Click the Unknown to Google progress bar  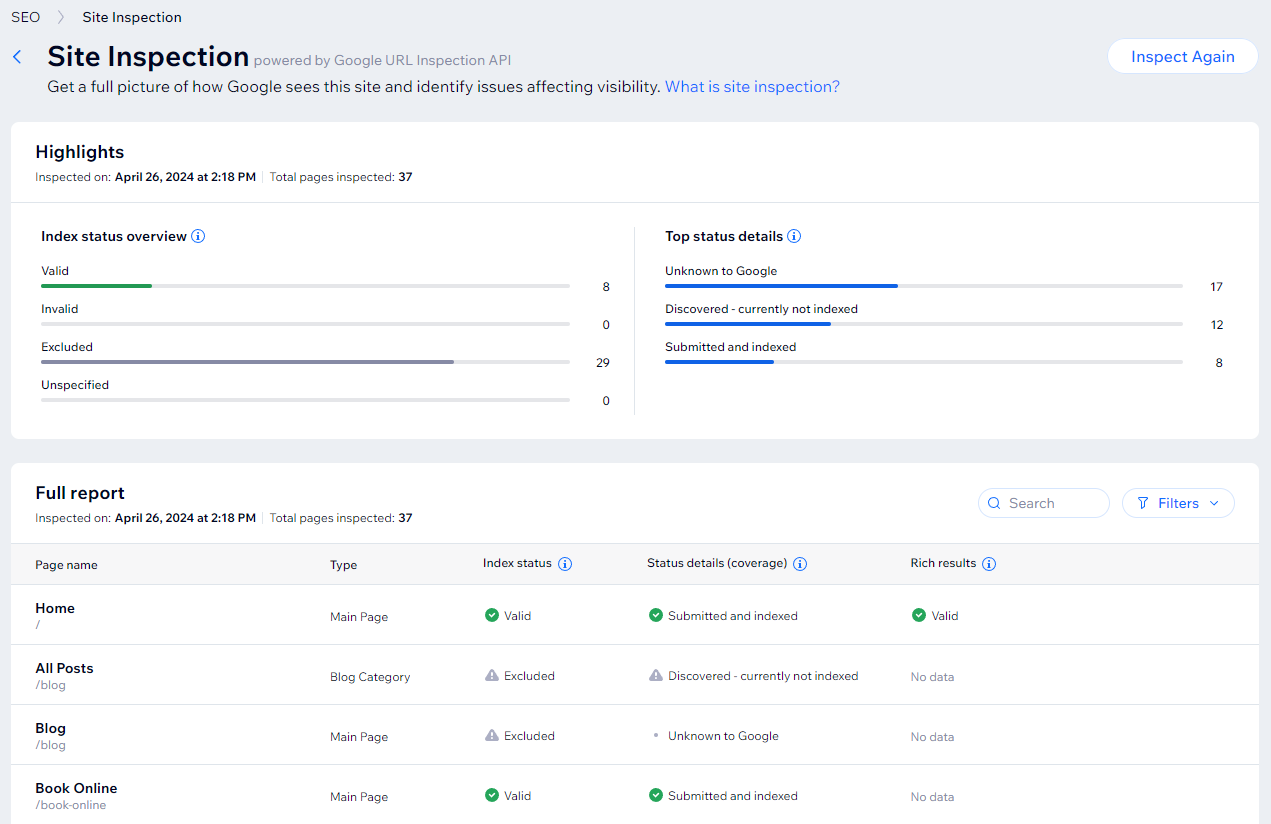click(x=923, y=286)
